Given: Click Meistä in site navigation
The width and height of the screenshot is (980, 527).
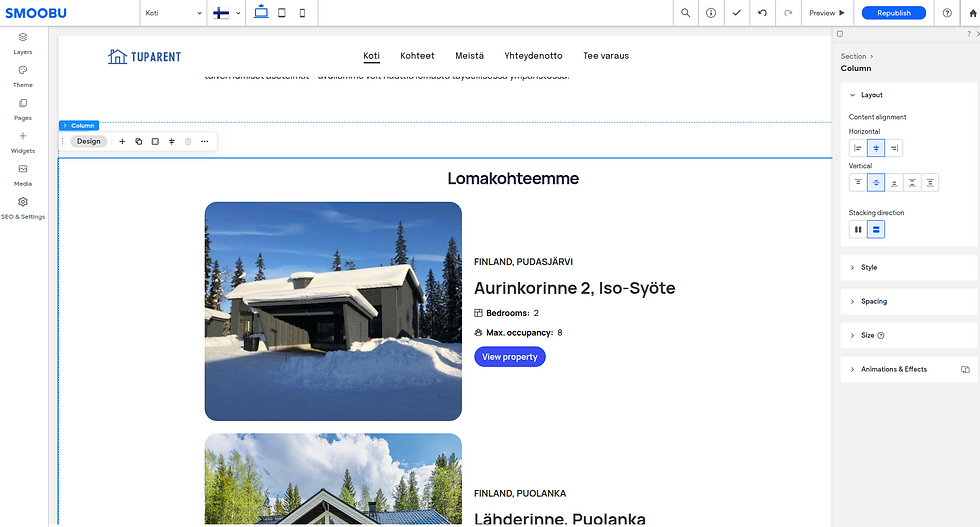Looking at the screenshot, I should 469,56.
